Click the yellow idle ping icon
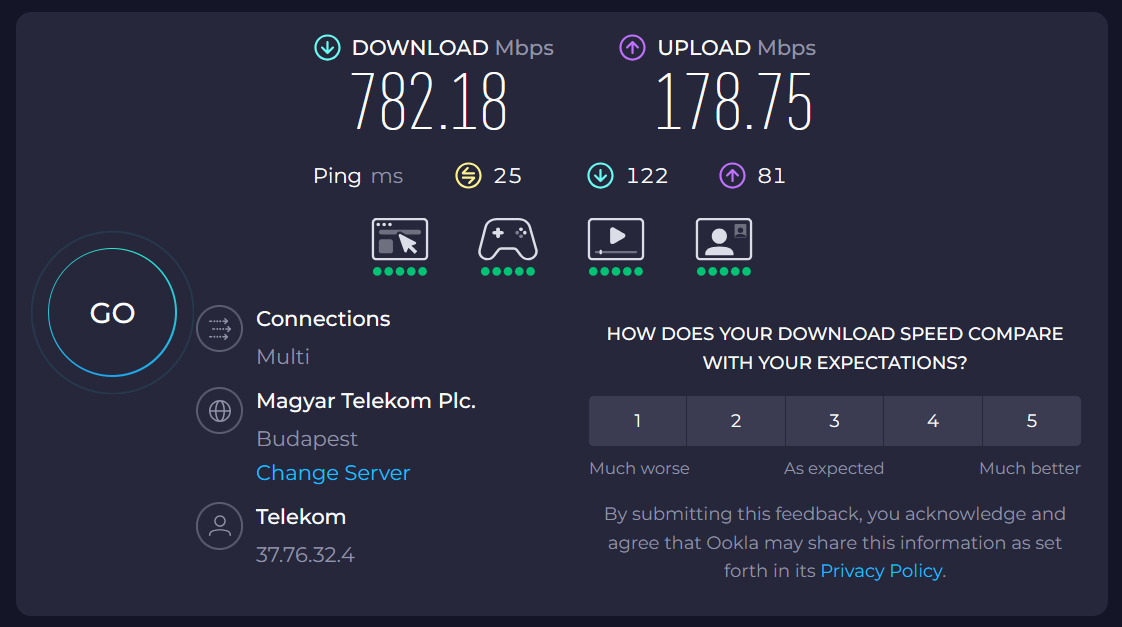Screen dimensions: 1122x627 click(468, 176)
